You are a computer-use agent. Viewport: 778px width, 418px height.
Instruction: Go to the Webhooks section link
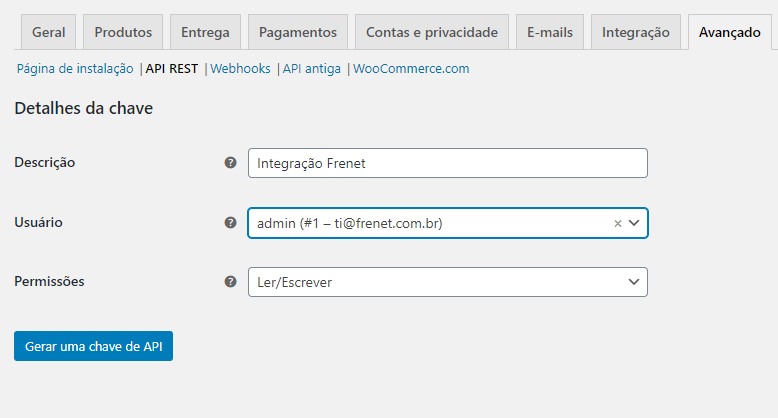point(240,69)
